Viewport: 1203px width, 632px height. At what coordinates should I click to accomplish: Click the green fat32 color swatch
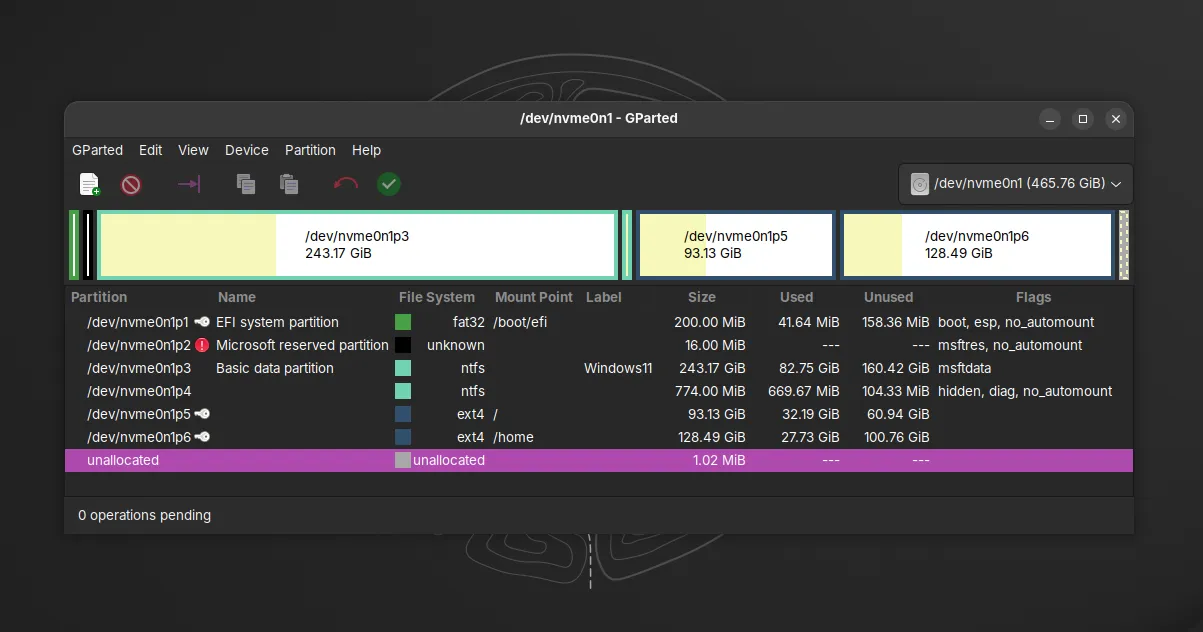(403, 322)
